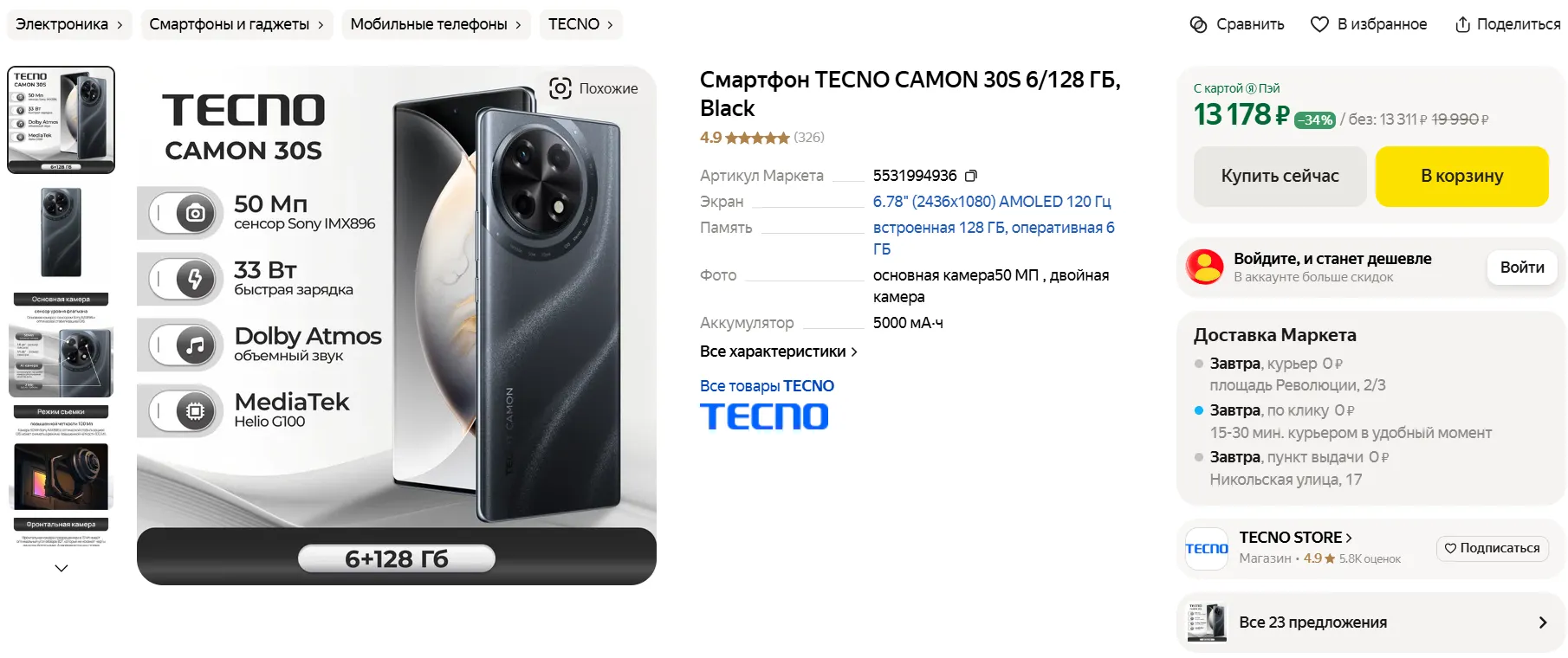Viewport: 1568px width, 658px height.
Task: Click the account avatar icon
Action: 1205,268
